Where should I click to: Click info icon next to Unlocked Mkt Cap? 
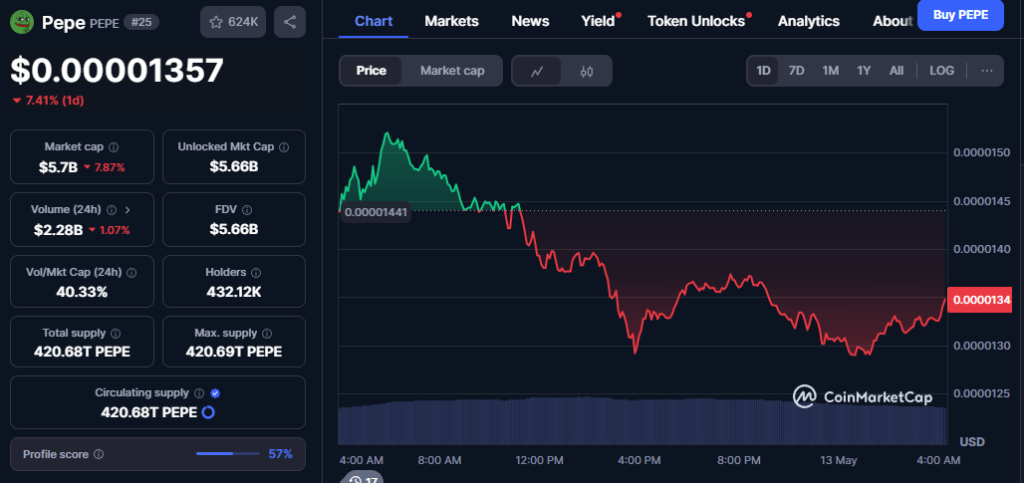point(283,148)
